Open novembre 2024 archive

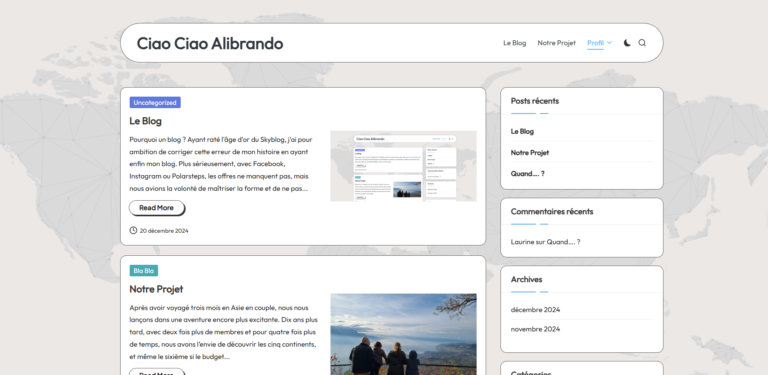535,329
